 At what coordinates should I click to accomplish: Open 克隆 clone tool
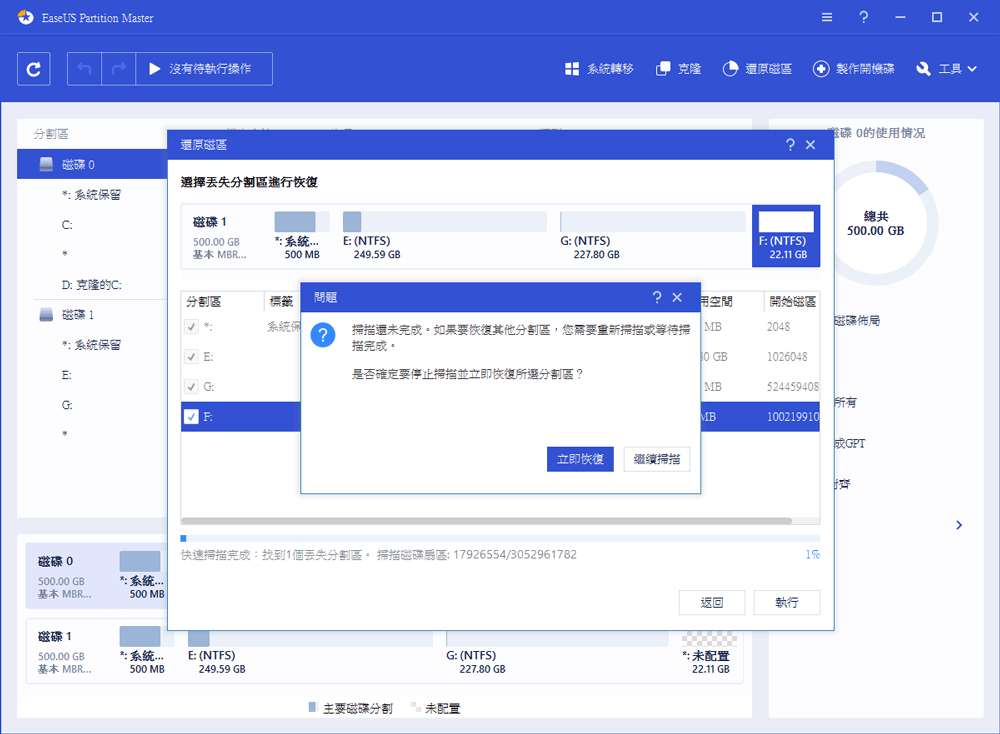[679, 69]
